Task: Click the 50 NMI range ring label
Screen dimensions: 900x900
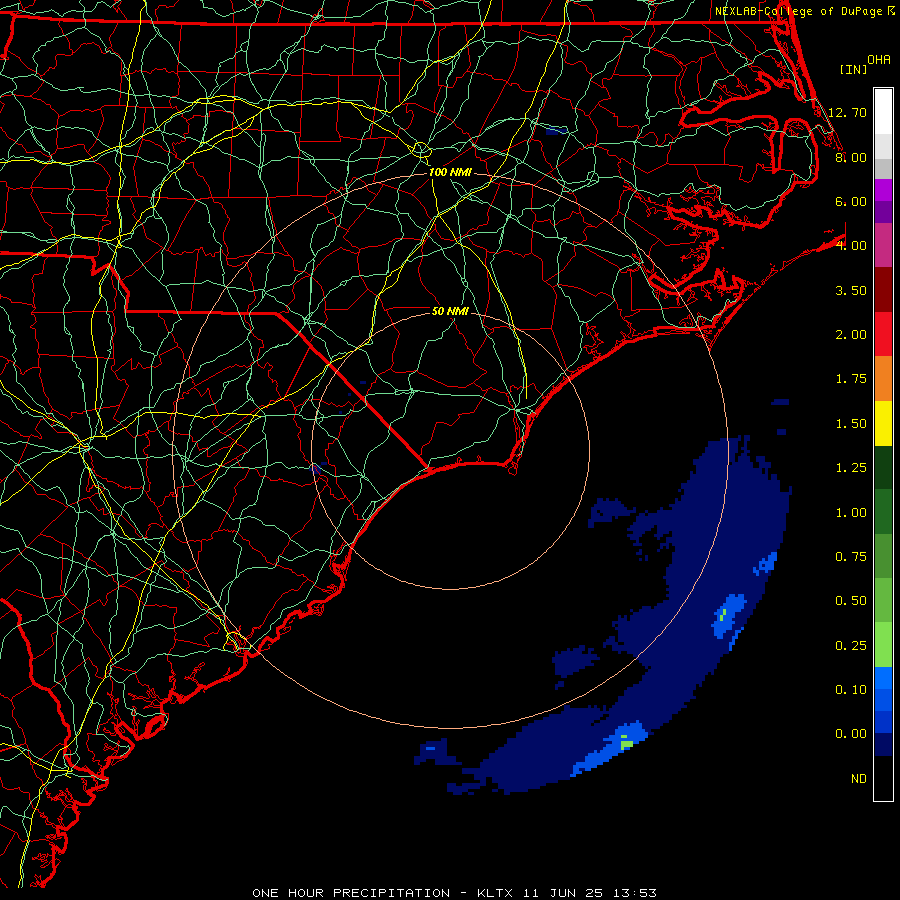Action: coord(450,311)
